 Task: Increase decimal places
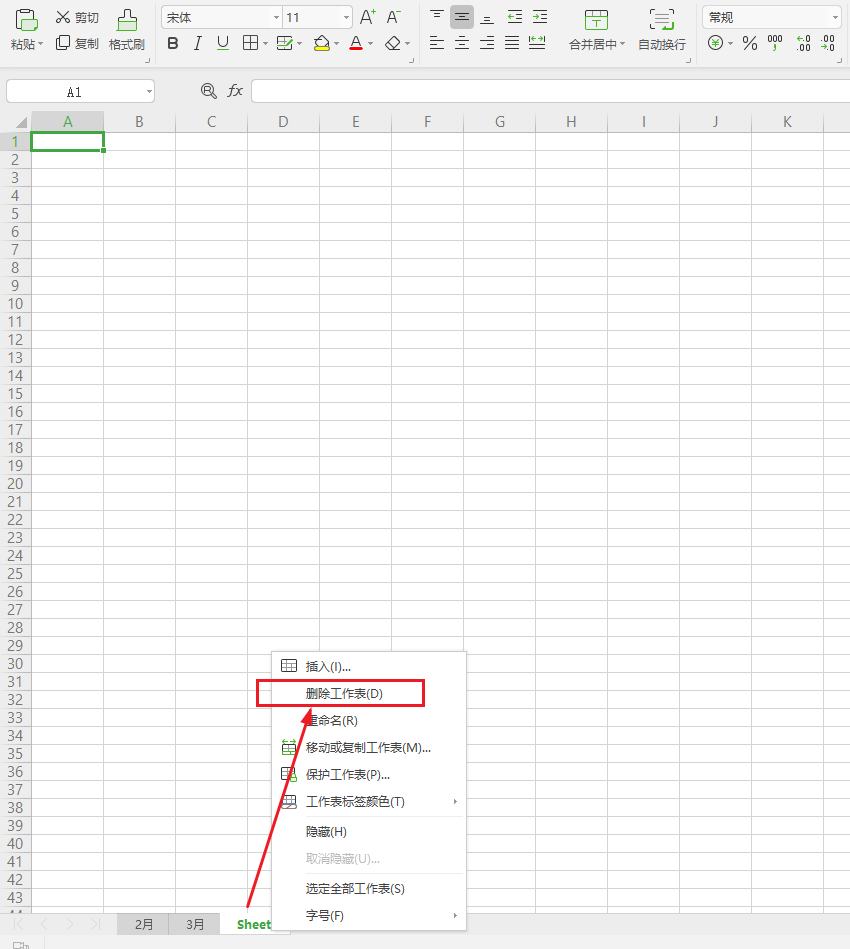coord(803,43)
